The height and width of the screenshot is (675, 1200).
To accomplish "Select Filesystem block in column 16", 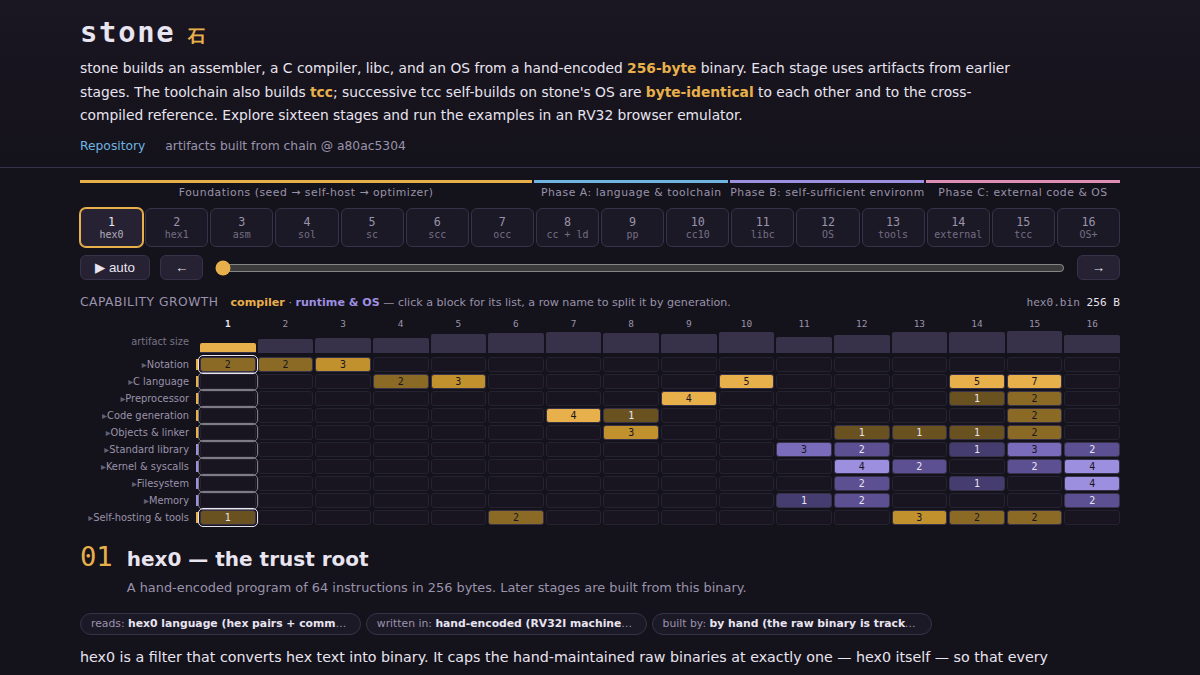I will 1092,484.
